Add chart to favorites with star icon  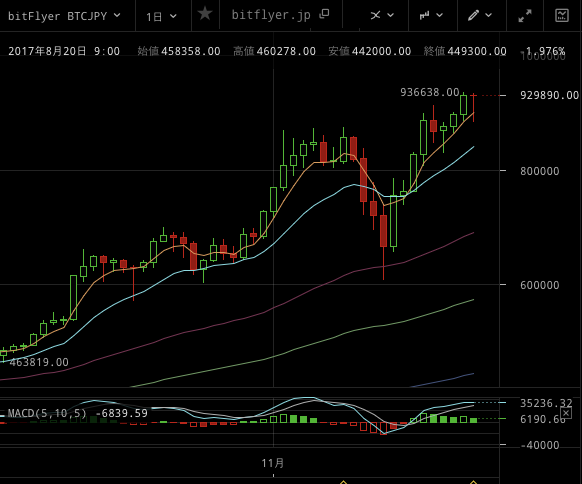coord(205,14)
